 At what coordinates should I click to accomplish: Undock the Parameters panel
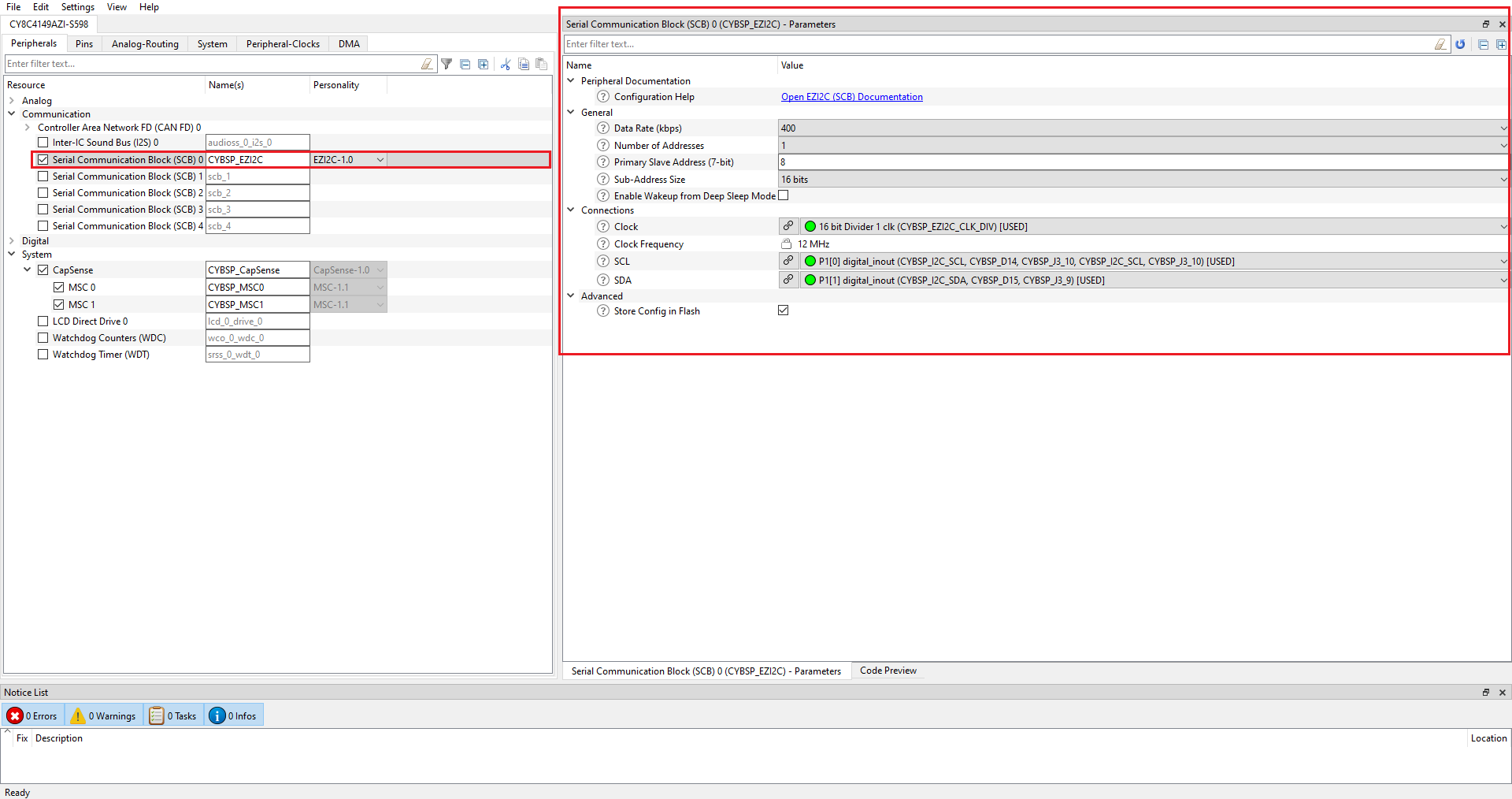coord(1486,24)
